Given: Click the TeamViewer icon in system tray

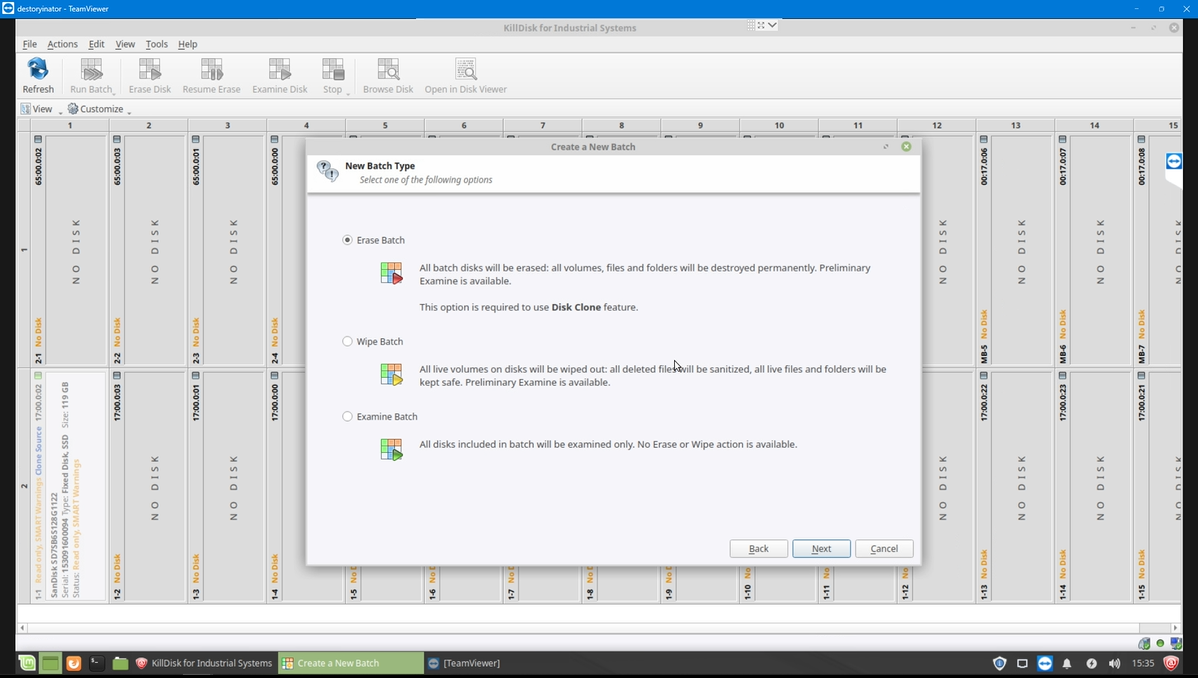Looking at the screenshot, I should [x=1044, y=663].
